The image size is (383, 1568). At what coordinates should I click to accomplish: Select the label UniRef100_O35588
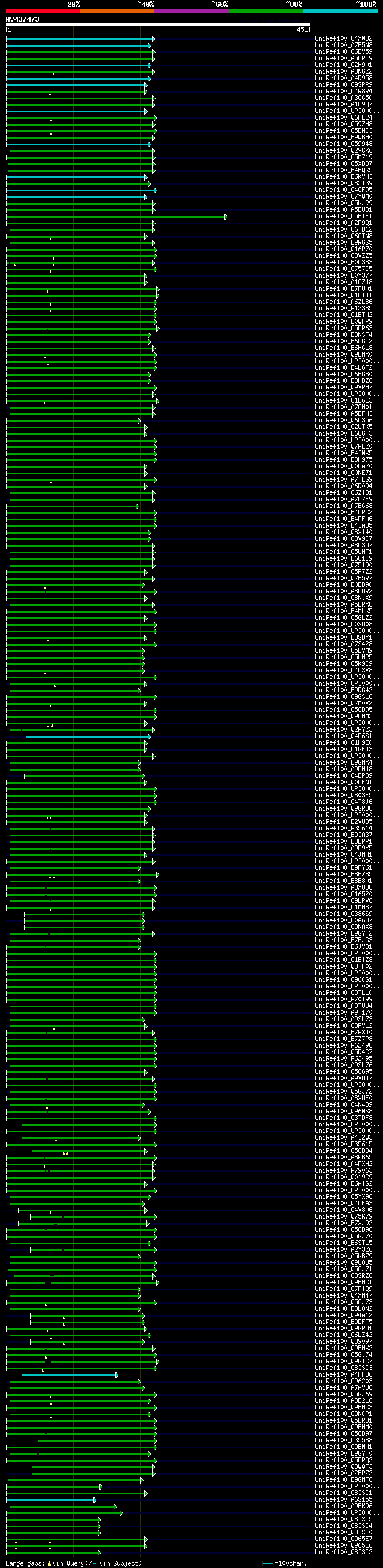coord(344,1440)
